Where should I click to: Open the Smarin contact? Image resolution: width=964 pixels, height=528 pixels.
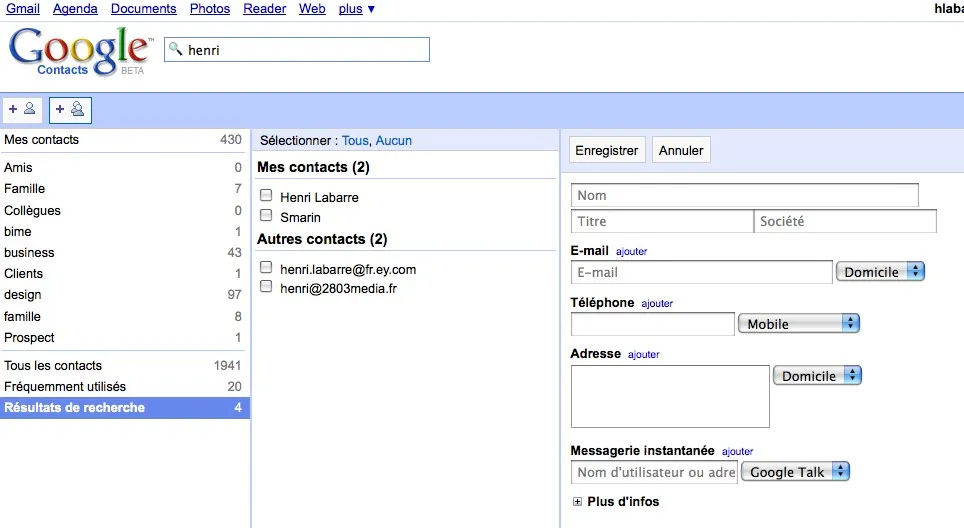coord(300,217)
